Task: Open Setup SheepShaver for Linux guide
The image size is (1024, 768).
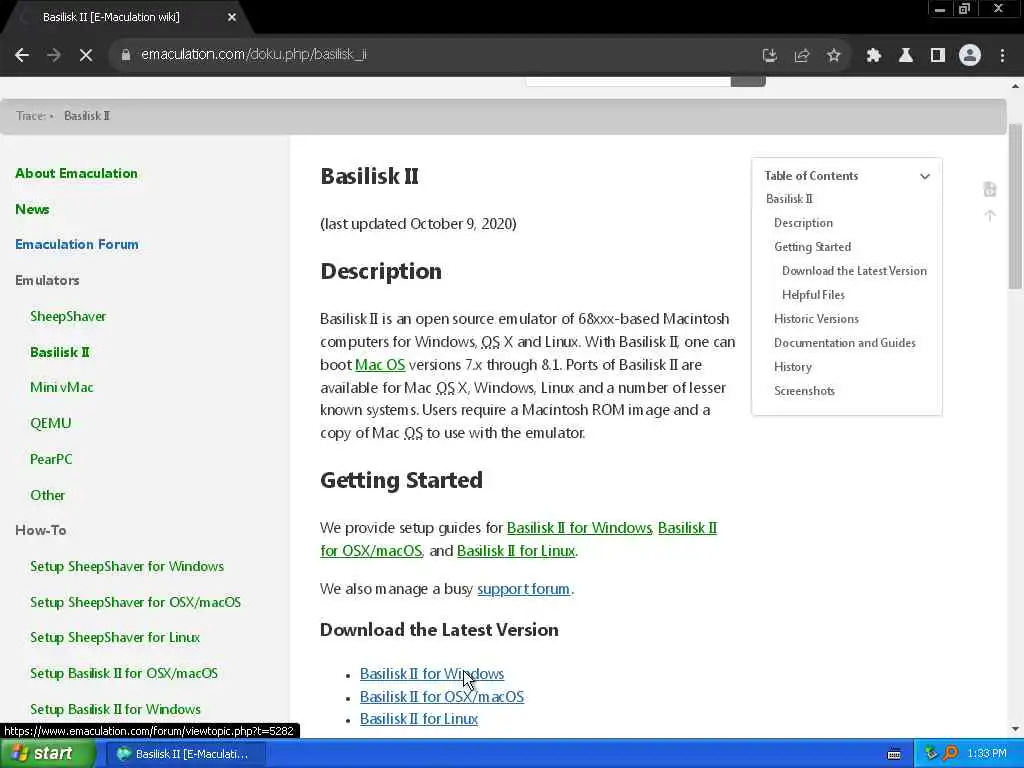Action: coord(115,638)
